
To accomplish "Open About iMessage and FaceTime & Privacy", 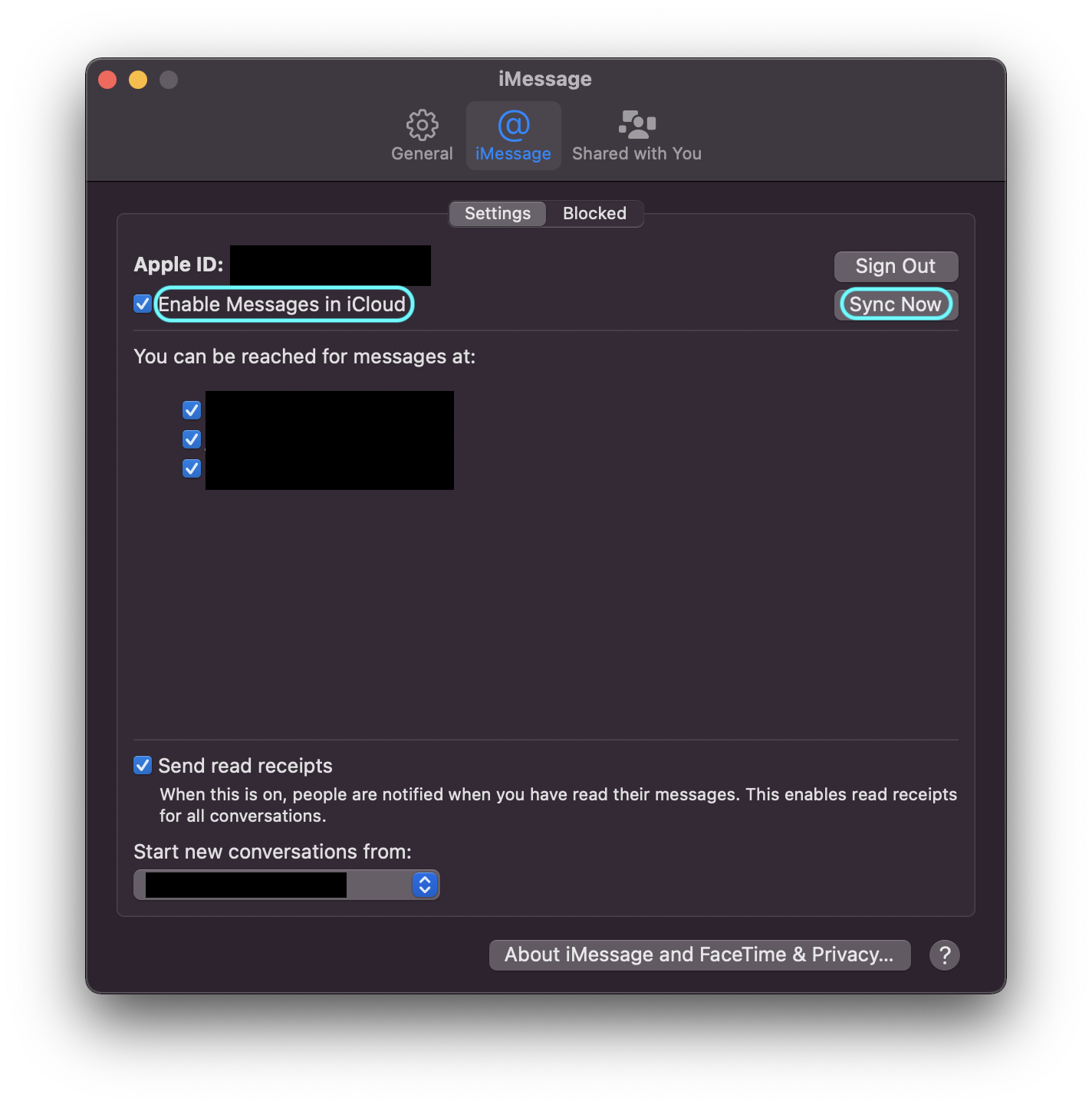I will coord(699,954).
